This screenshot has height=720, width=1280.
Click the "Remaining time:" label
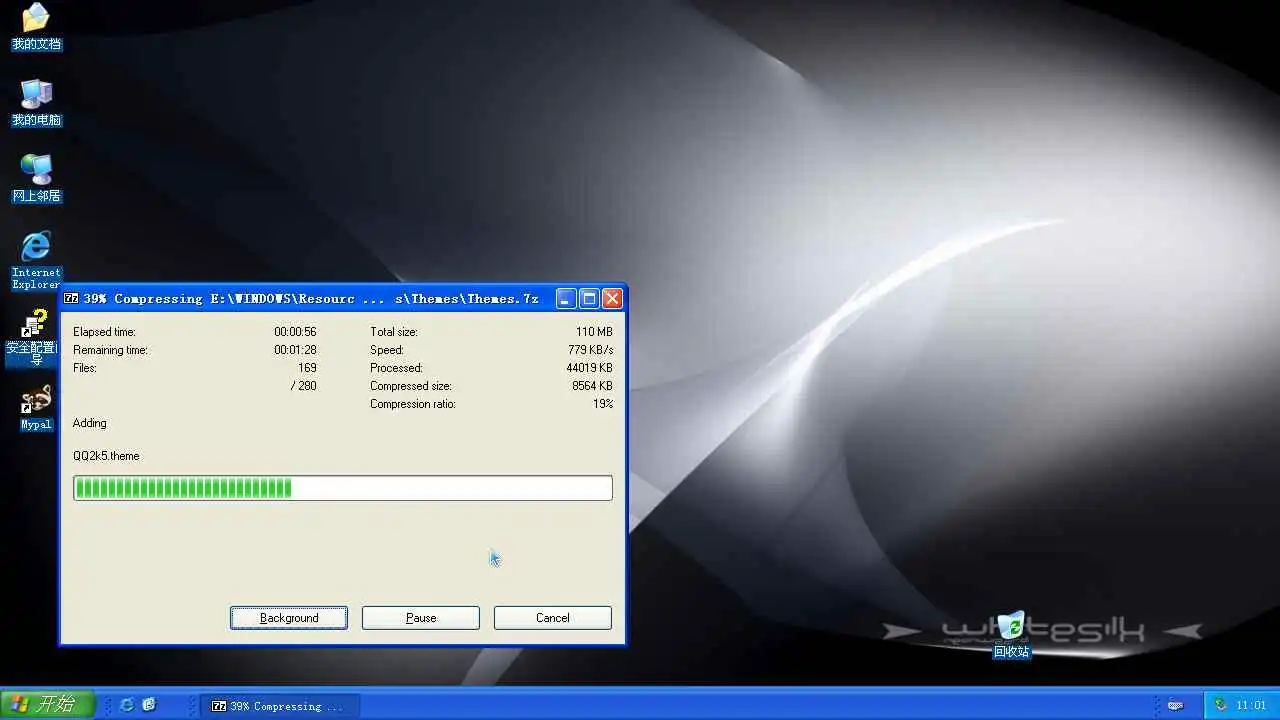(110, 350)
